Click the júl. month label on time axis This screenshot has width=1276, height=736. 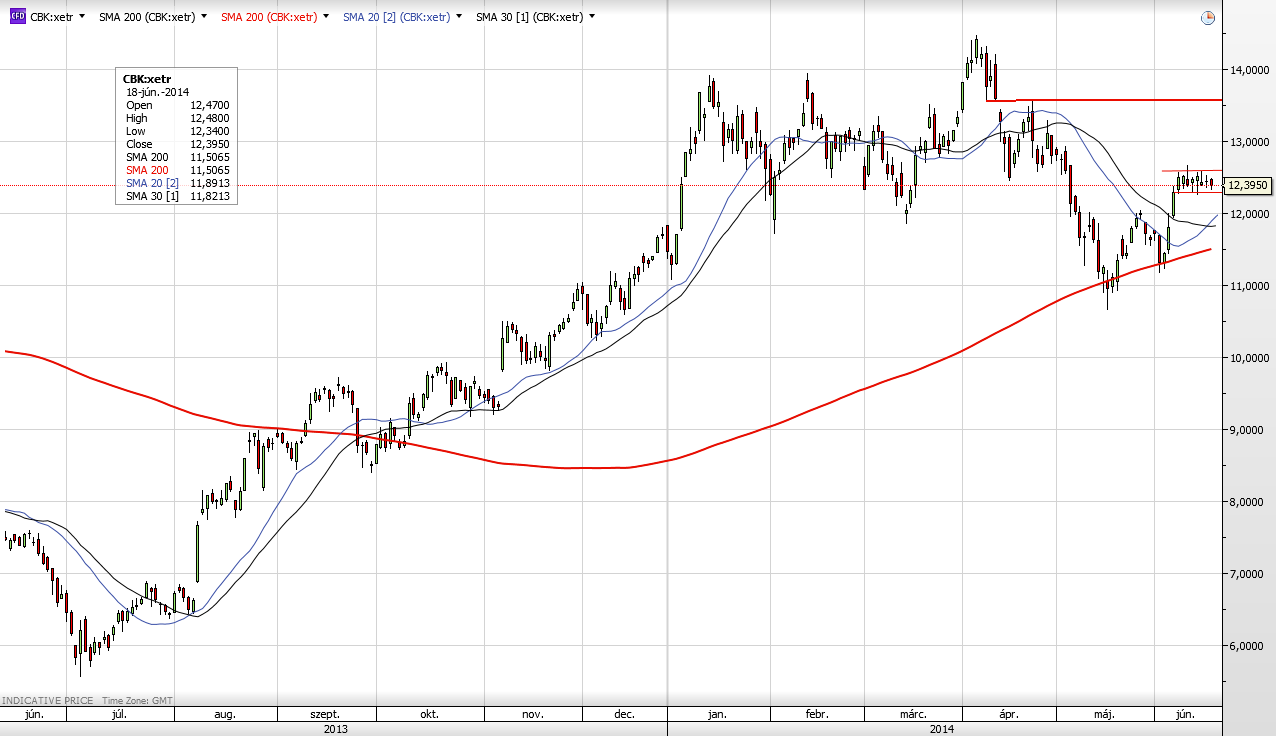(x=118, y=715)
